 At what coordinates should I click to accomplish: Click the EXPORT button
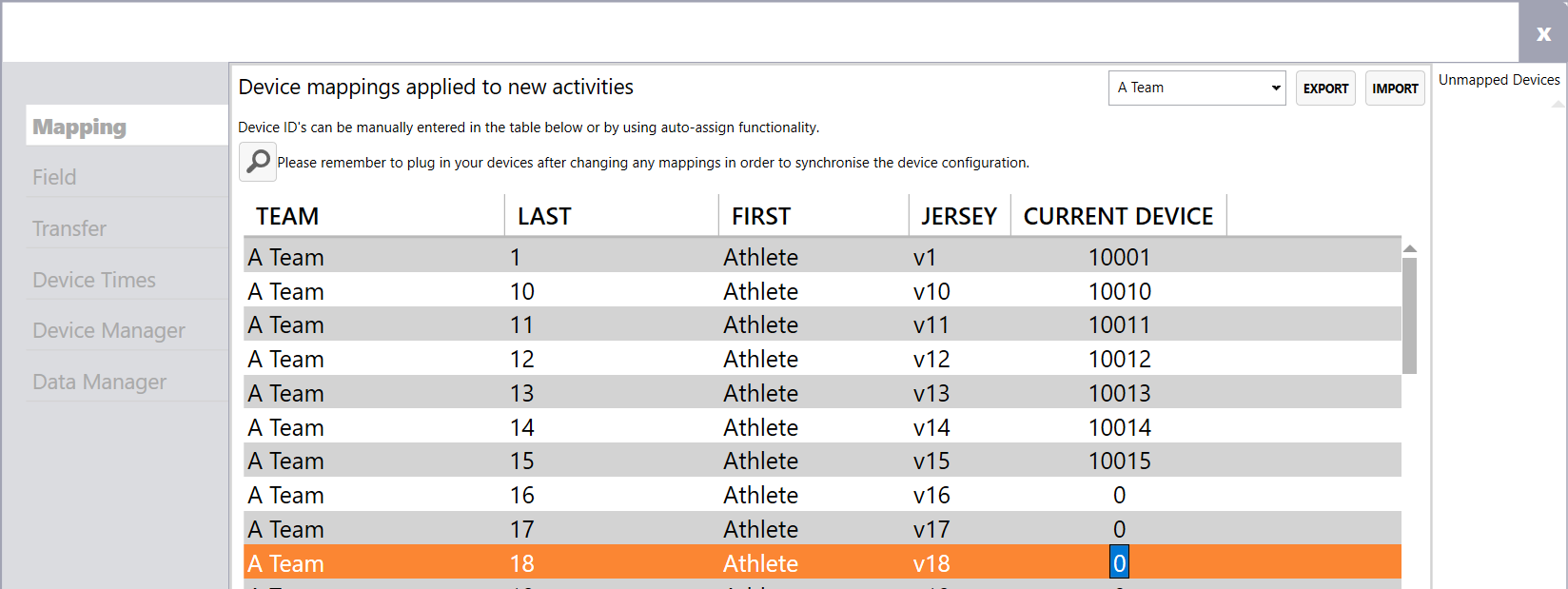tap(1325, 88)
